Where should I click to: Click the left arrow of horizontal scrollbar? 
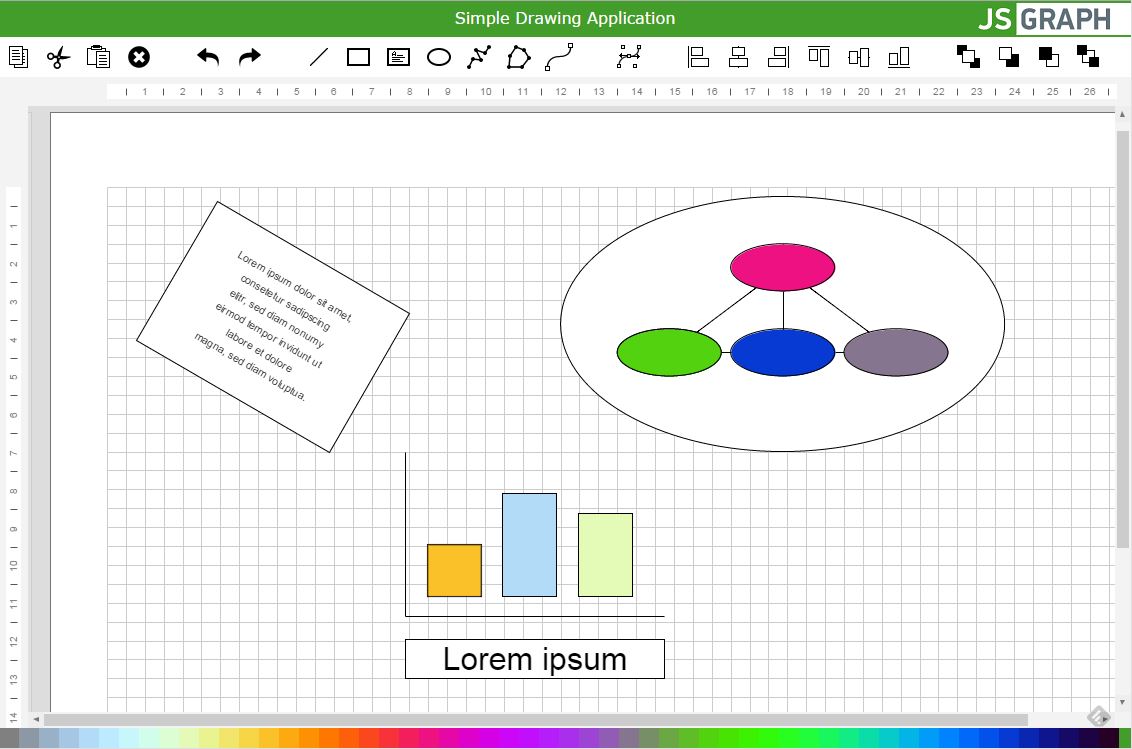[37, 719]
